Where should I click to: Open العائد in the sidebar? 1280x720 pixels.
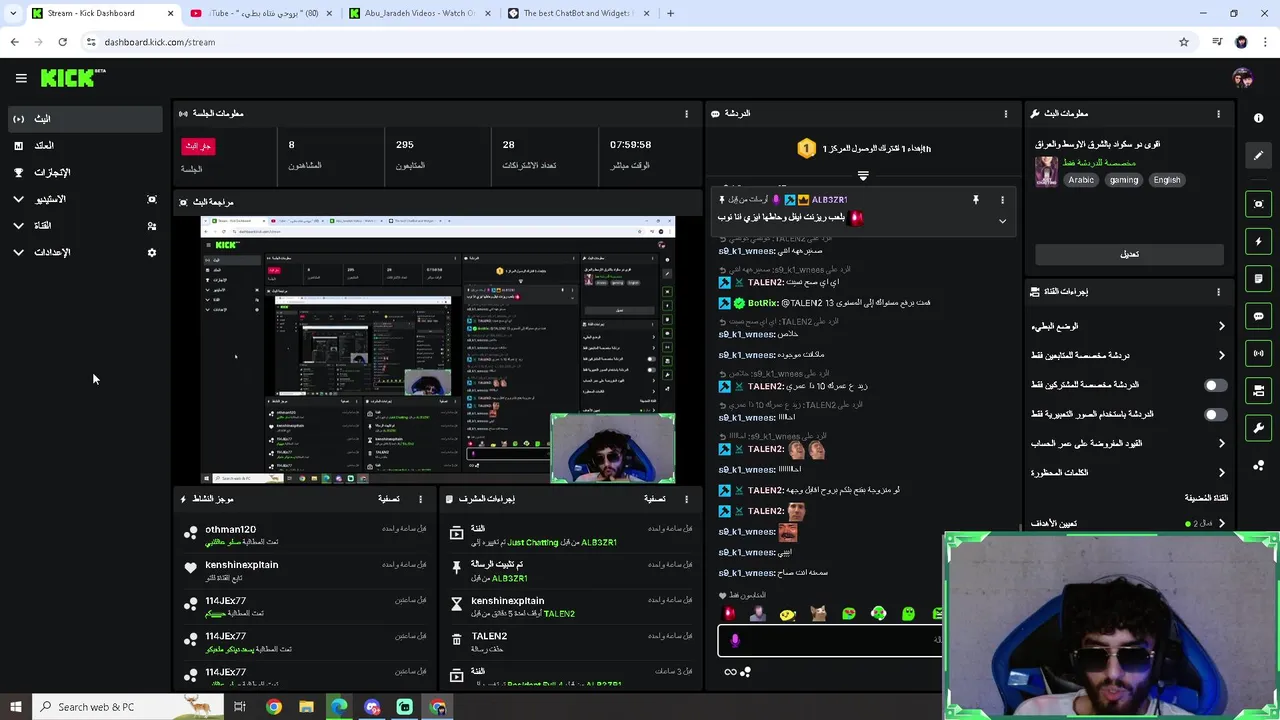pyautogui.click(x=85, y=146)
